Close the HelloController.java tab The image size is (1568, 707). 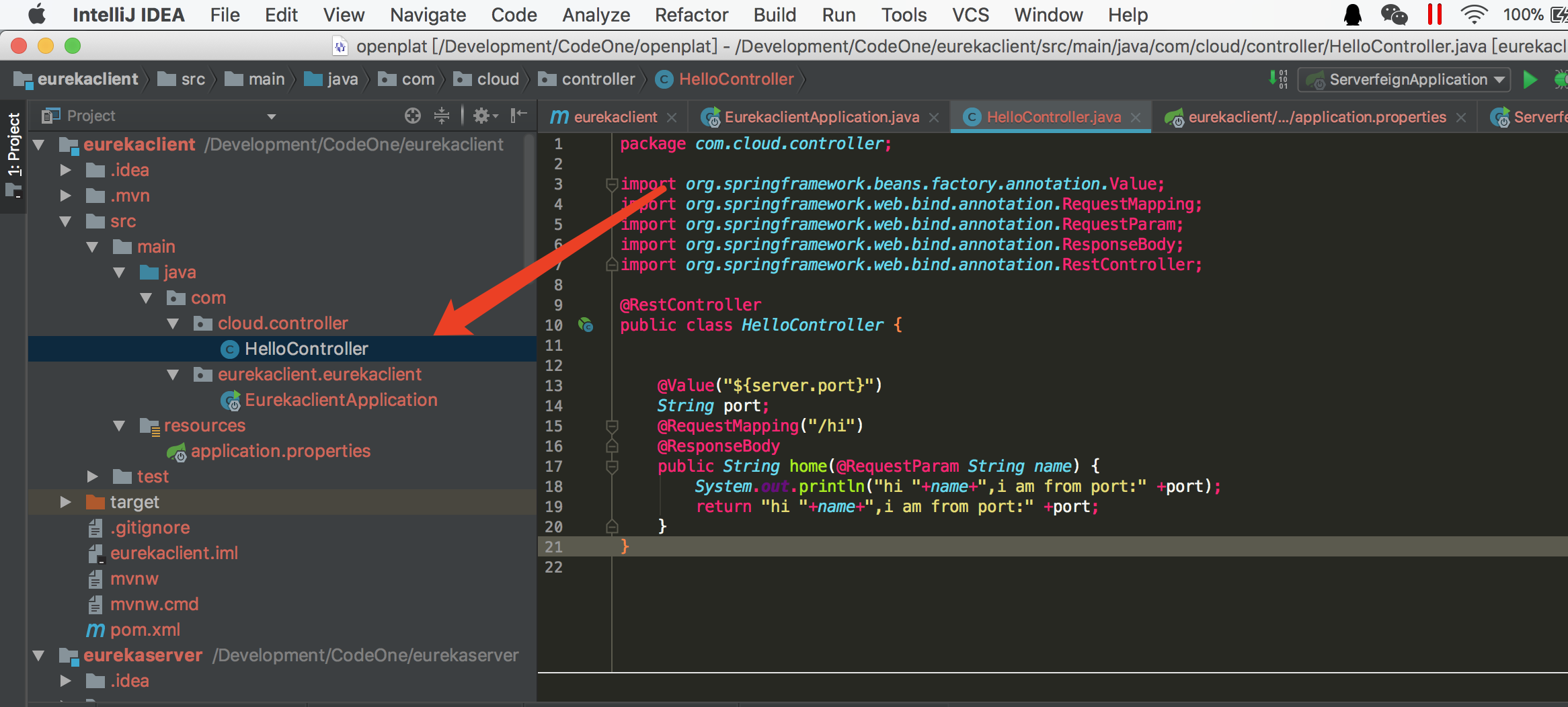[x=1136, y=118]
